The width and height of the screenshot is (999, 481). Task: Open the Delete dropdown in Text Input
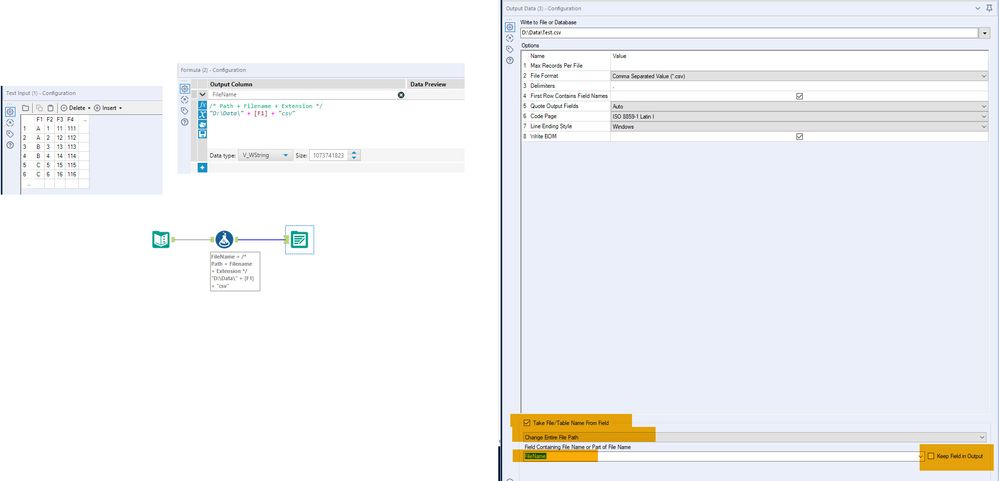pyautogui.click(x=76, y=108)
